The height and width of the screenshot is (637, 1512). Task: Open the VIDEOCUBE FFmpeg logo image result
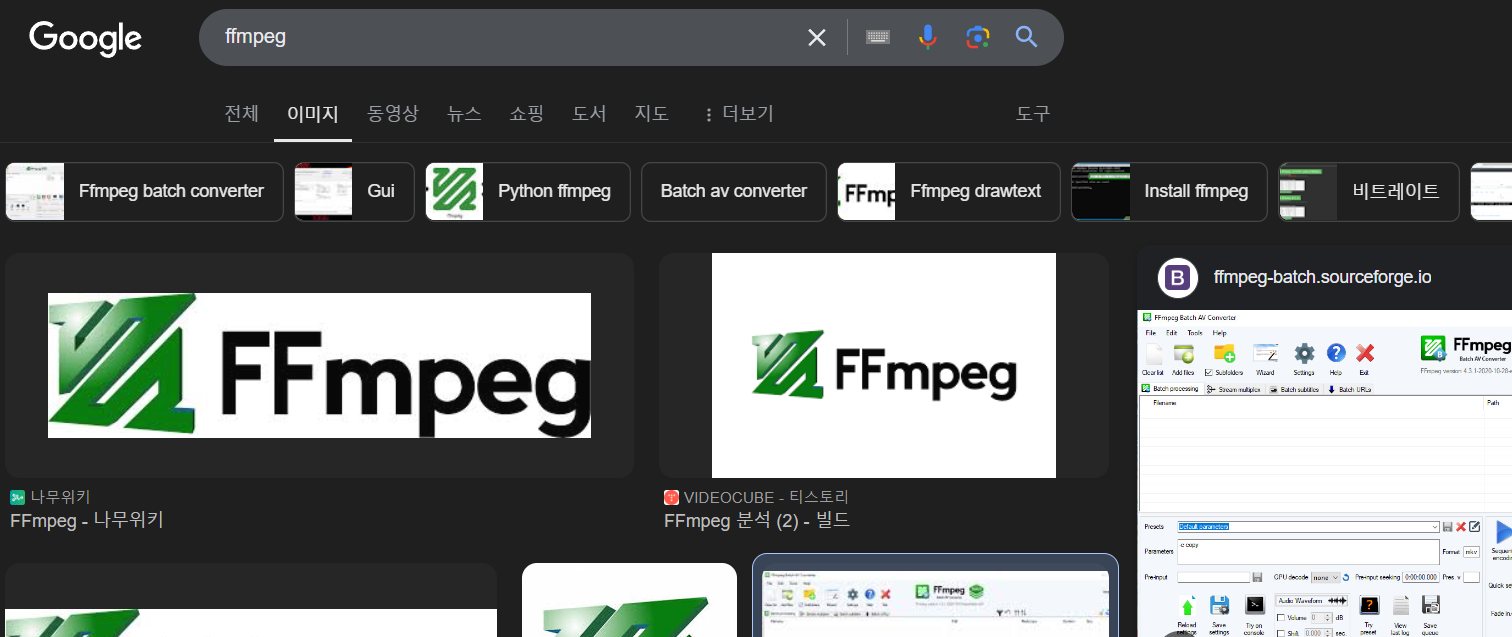884,365
